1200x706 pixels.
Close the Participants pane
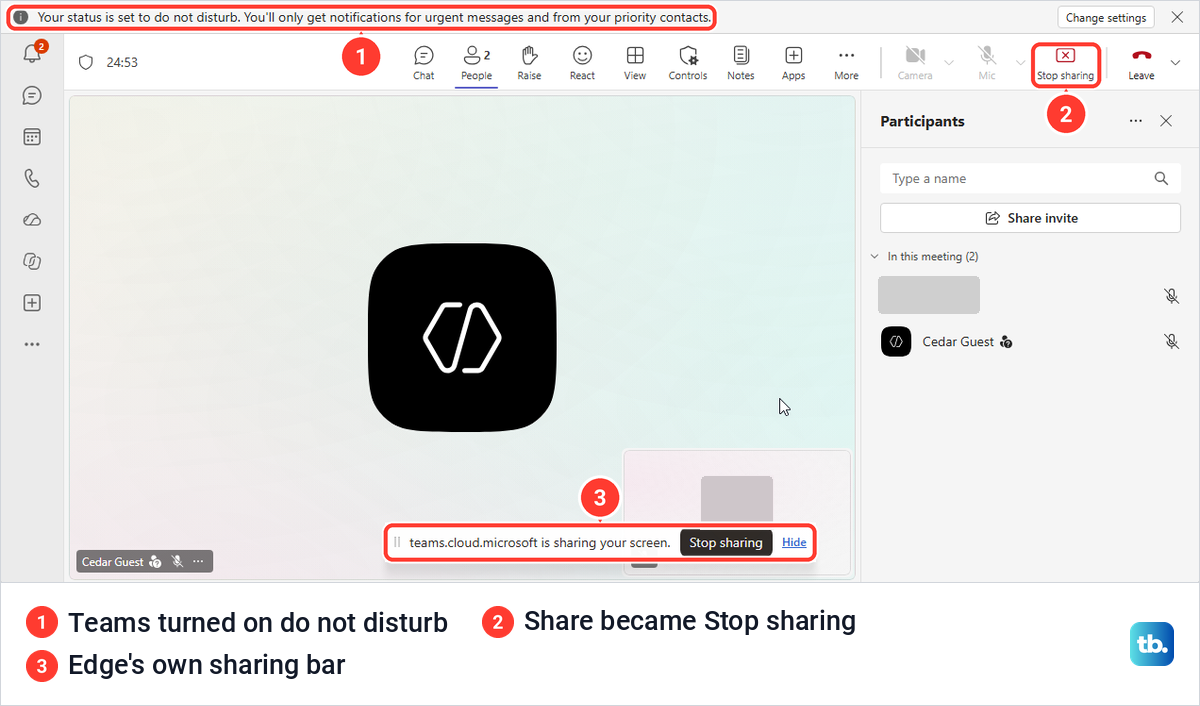[1166, 121]
